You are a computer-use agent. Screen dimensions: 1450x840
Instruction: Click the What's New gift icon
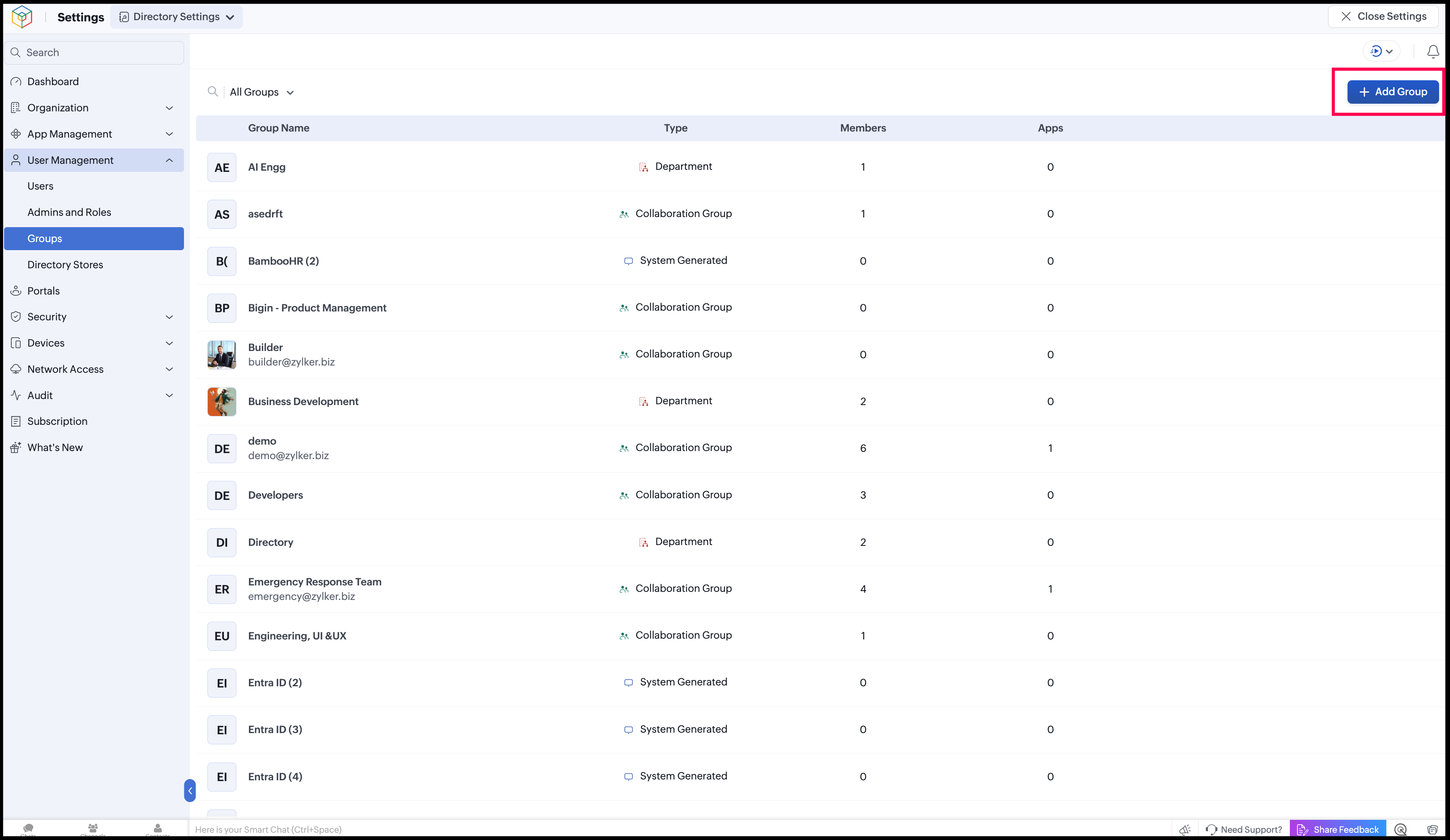[x=16, y=447]
